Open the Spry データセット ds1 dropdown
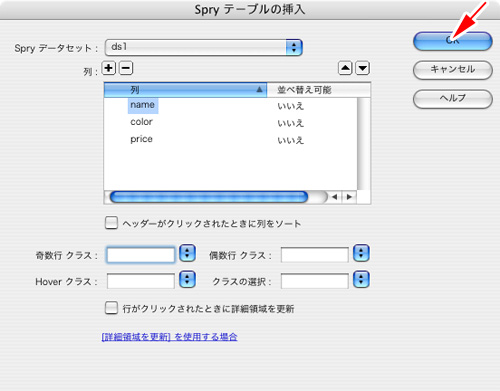 [204, 47]
